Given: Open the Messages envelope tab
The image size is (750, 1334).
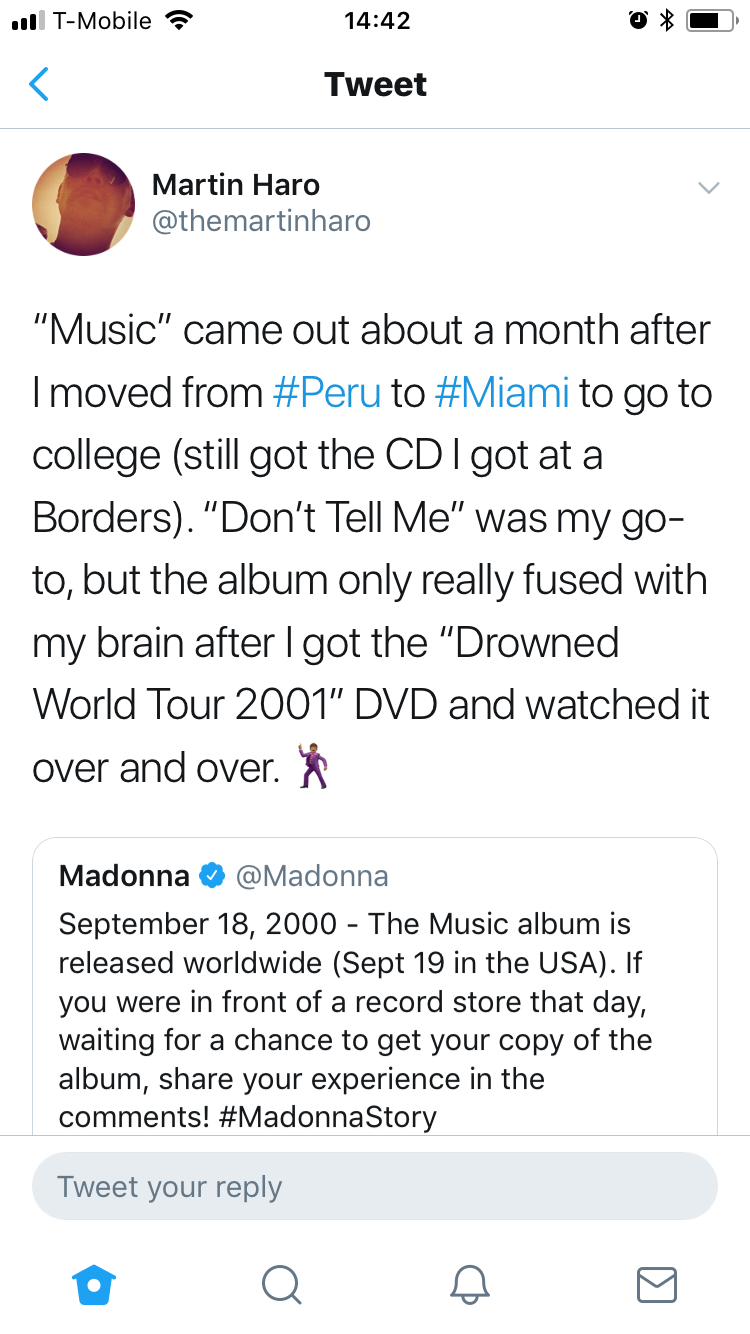Looking at the screenshot, I should pos(657,1284).
